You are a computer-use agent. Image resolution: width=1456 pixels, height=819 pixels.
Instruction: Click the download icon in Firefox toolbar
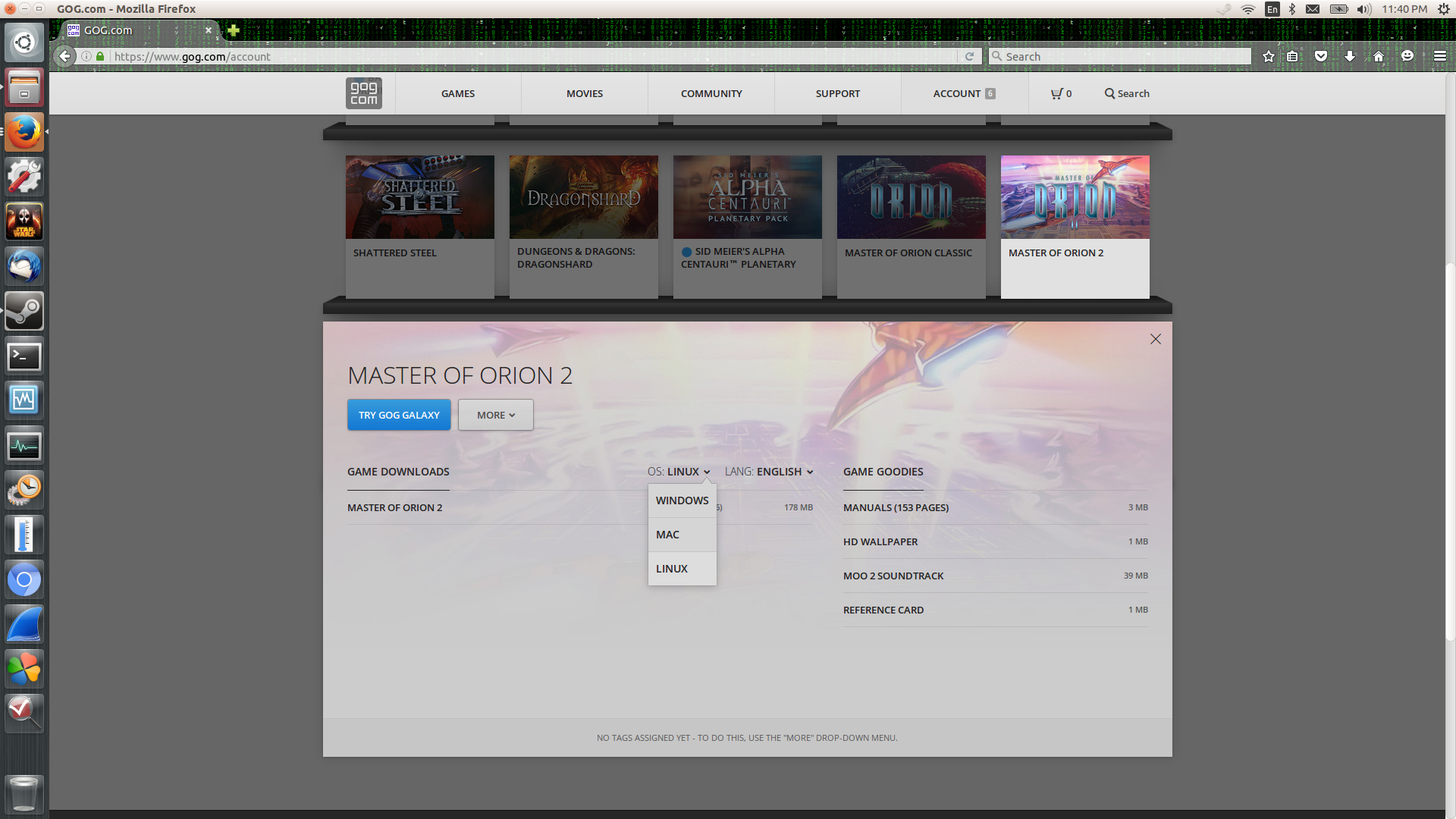coord(1350,56)
